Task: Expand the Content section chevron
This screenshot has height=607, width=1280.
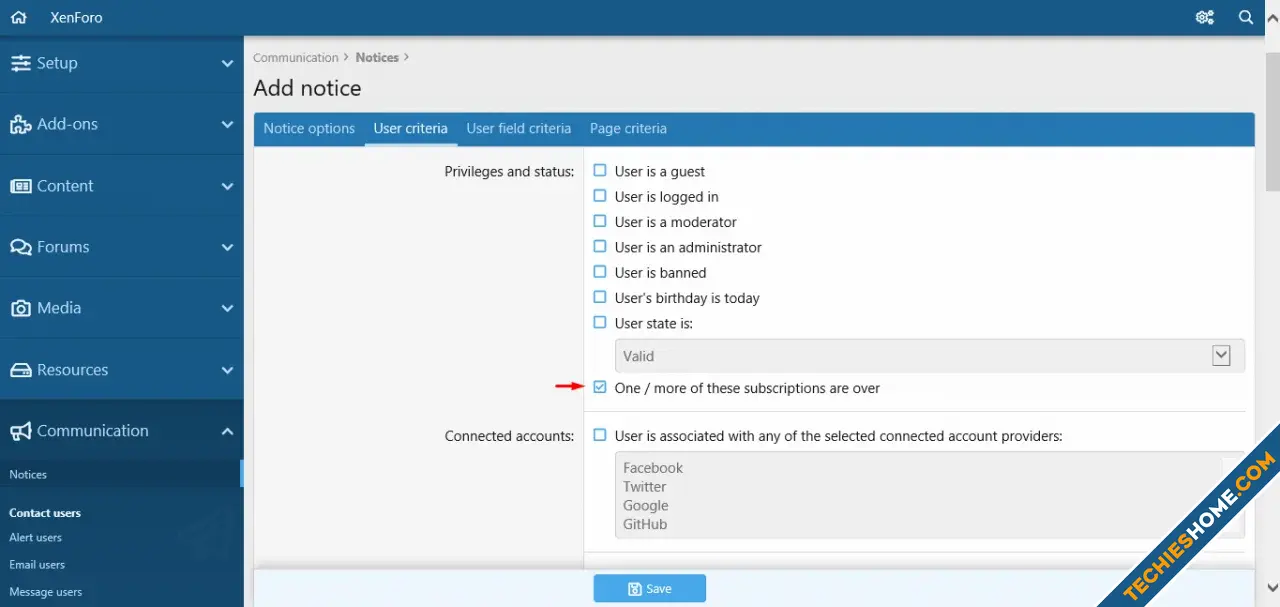Action: tap(227, 186)
